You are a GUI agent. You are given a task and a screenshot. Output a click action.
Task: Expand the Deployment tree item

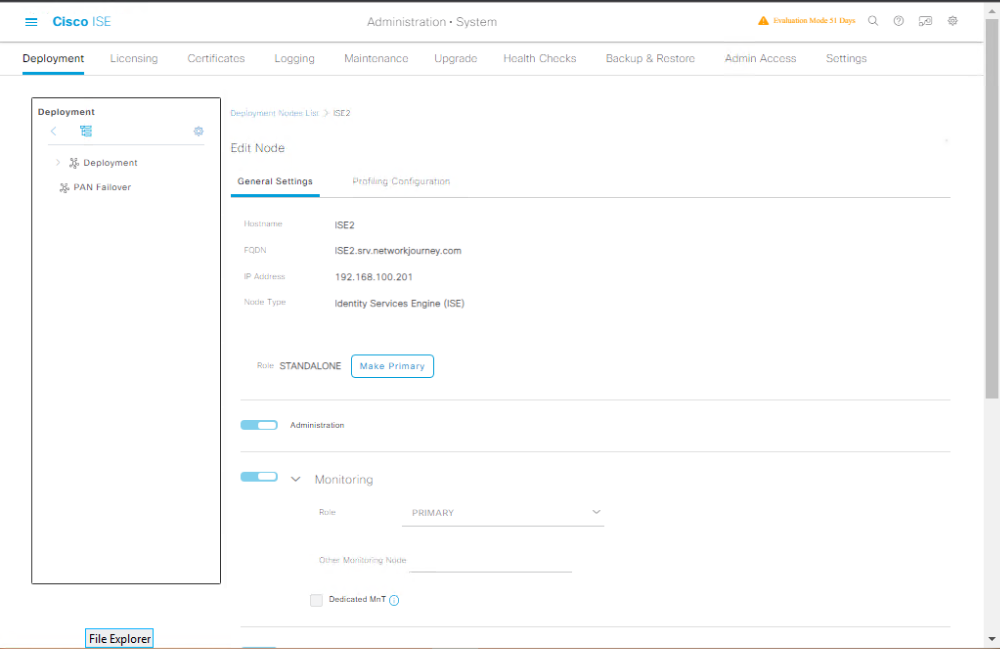[58, 163]
